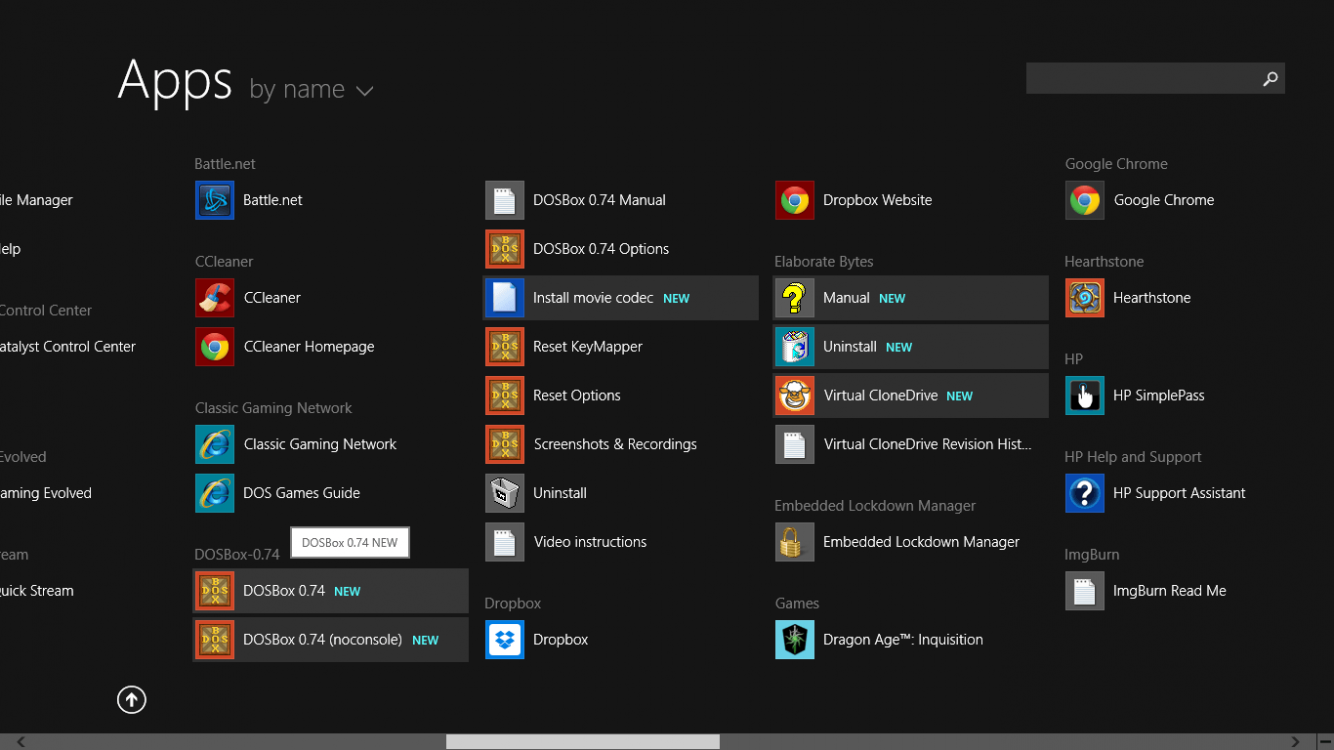The width and height of the screenshot is (1334, 750).
Task: Click 'Catalyst Control Center' app label
Action: point(68,347)
